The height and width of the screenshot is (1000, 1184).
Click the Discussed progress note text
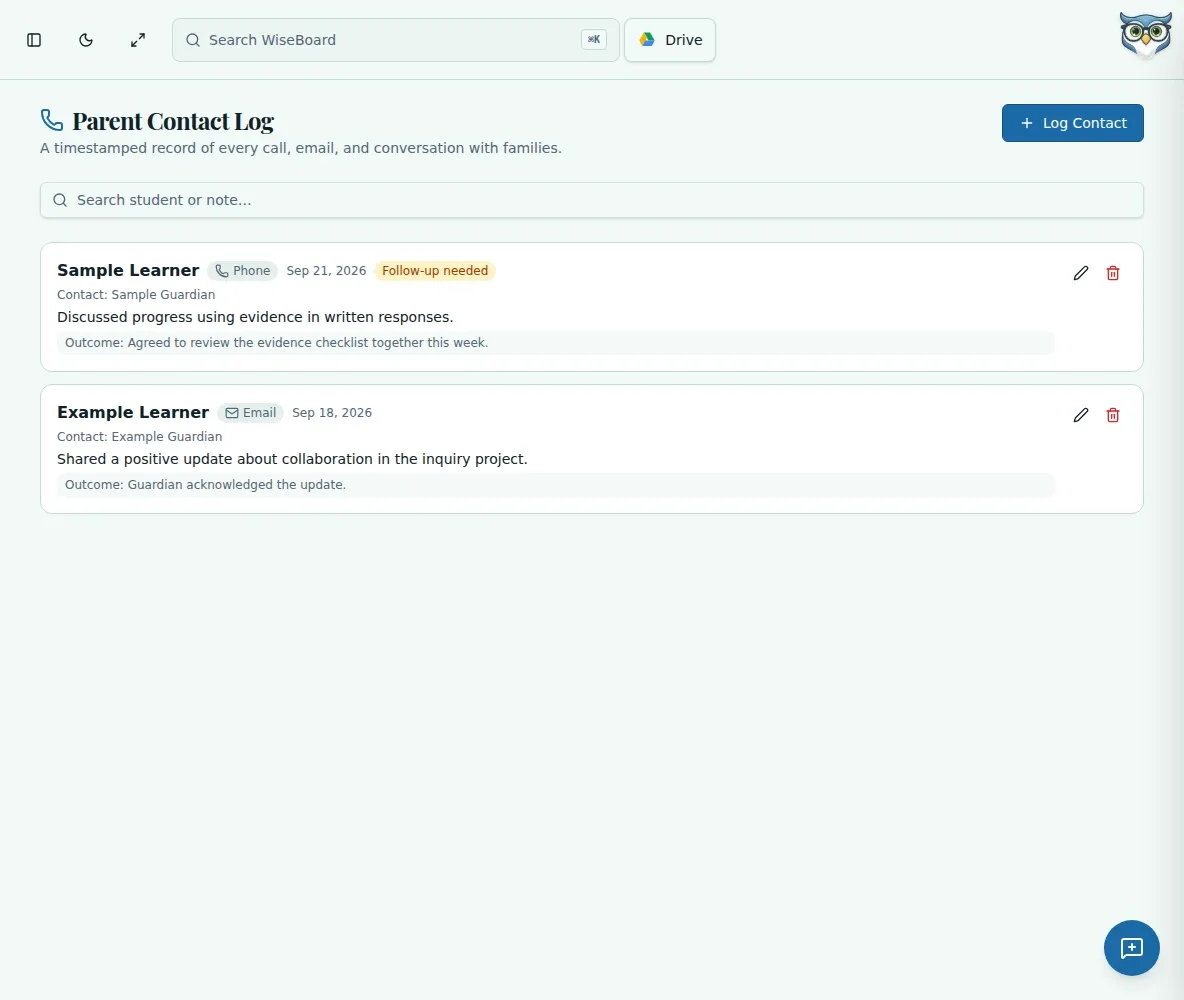point(255,317)
